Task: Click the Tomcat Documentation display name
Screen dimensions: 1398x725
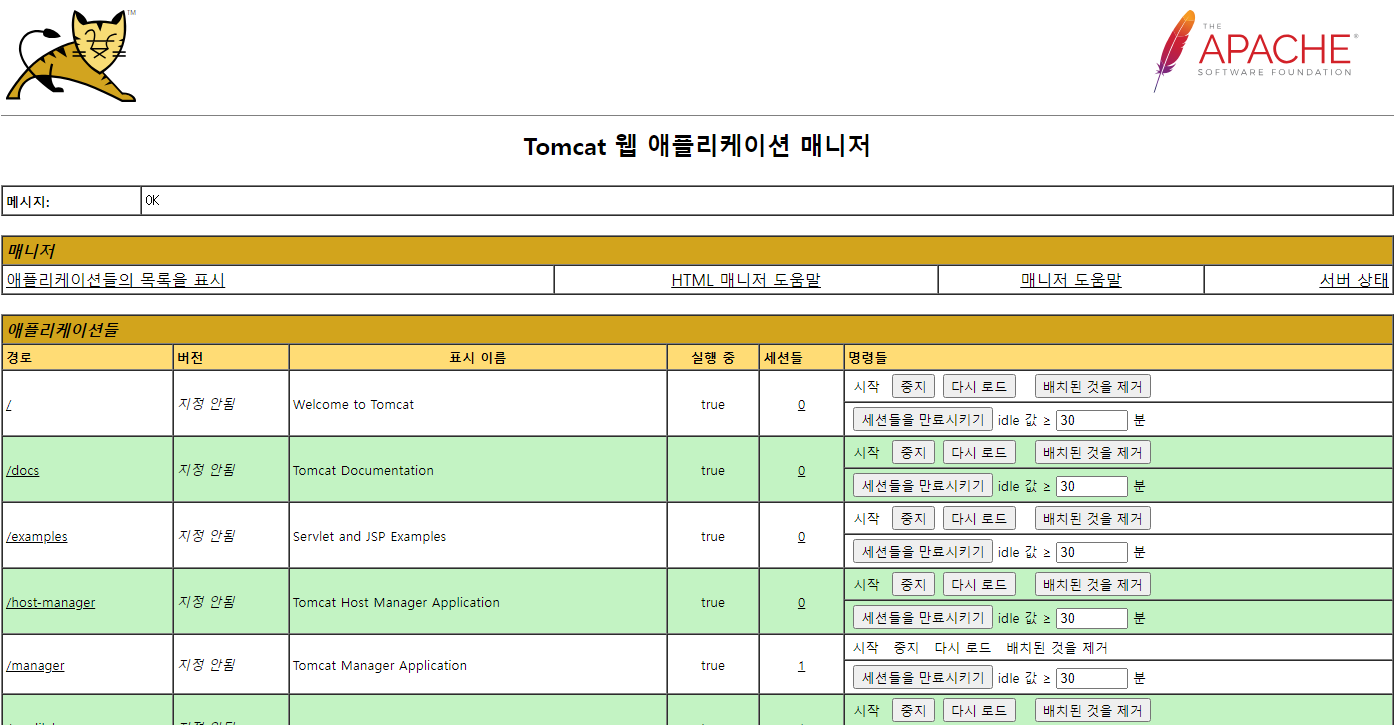Action: click(363, 471)
